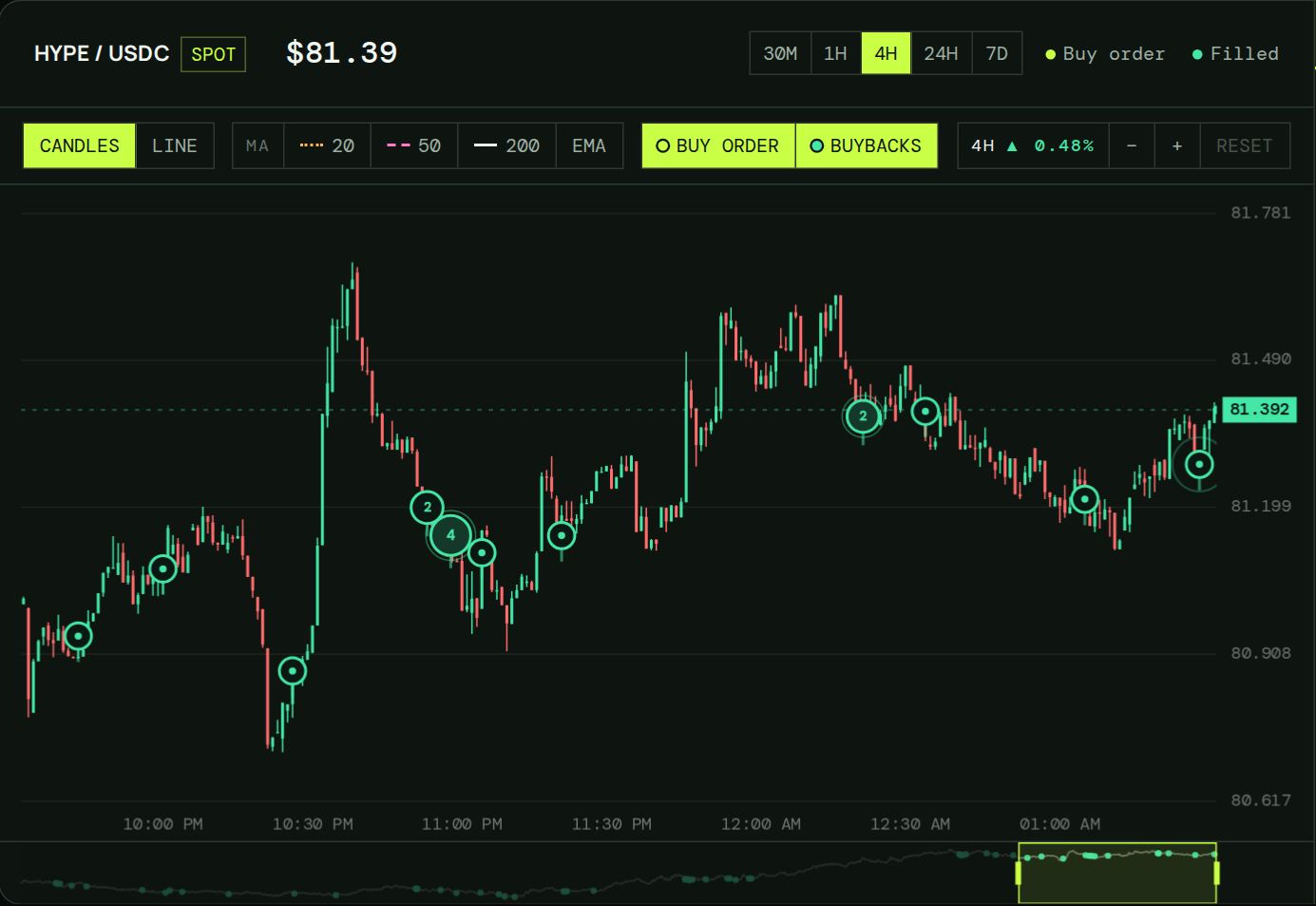Viewport: 1316px width, 906px height.
Task: Click the buyback marker near 12:30 AM
Action: (x=925, y=412)
